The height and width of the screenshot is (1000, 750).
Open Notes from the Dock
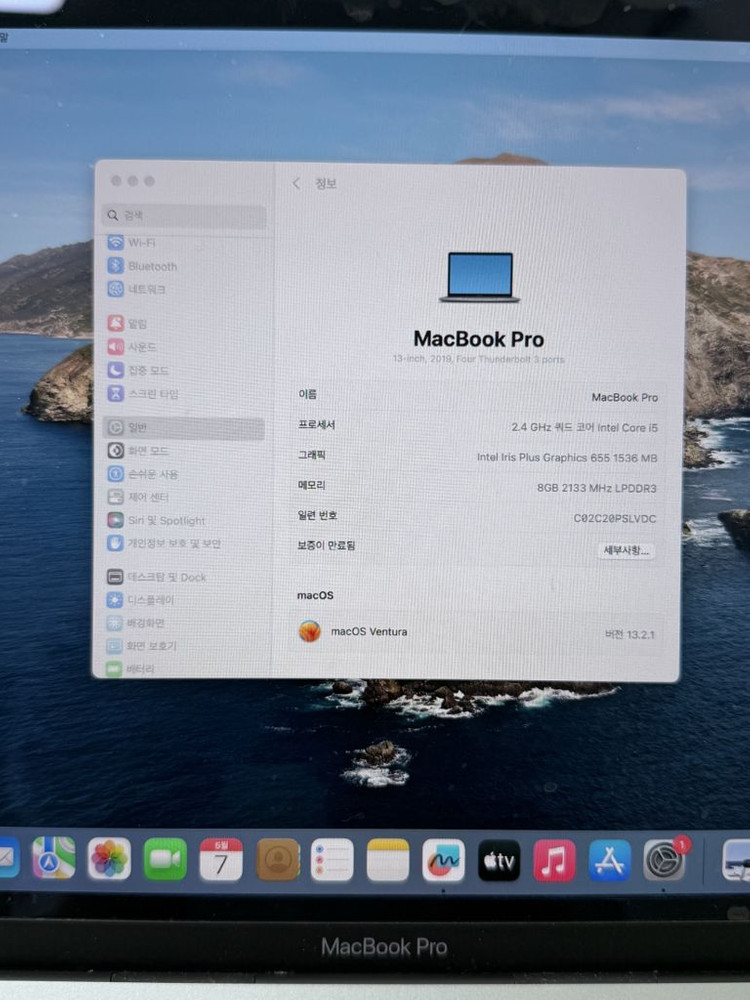(388, 860)
